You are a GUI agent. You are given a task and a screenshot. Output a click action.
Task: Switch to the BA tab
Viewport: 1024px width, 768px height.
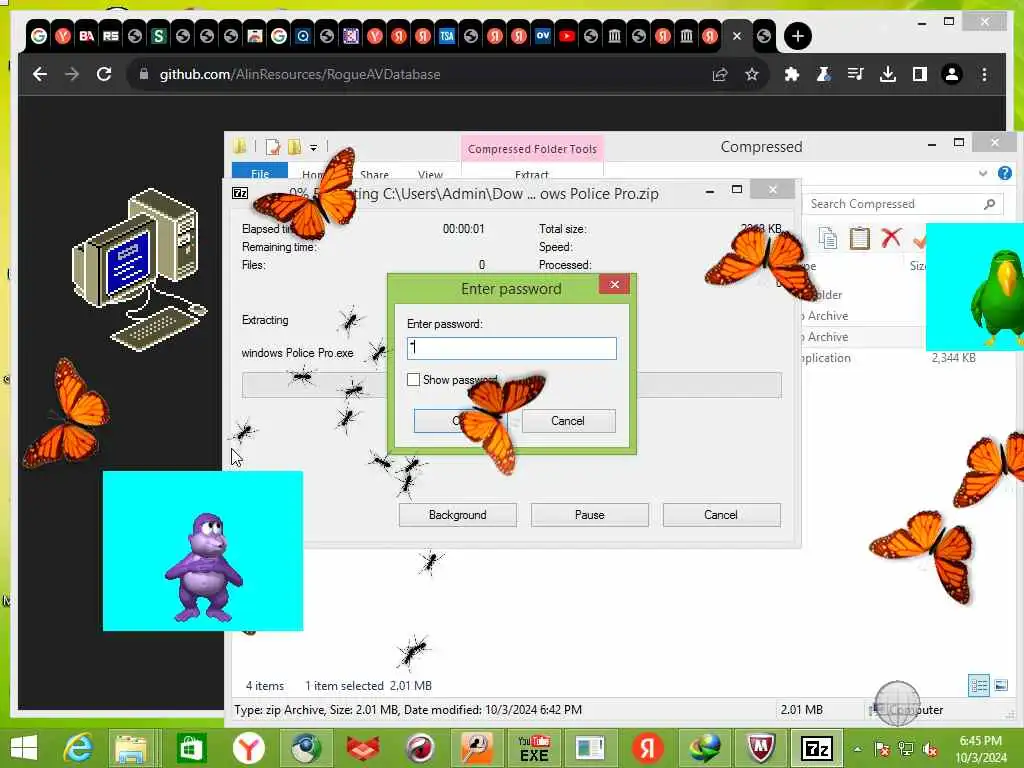point(87,36)
